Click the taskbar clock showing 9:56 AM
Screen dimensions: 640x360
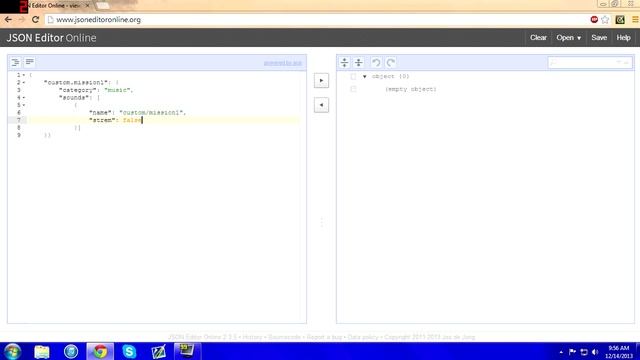click(619, 352)
